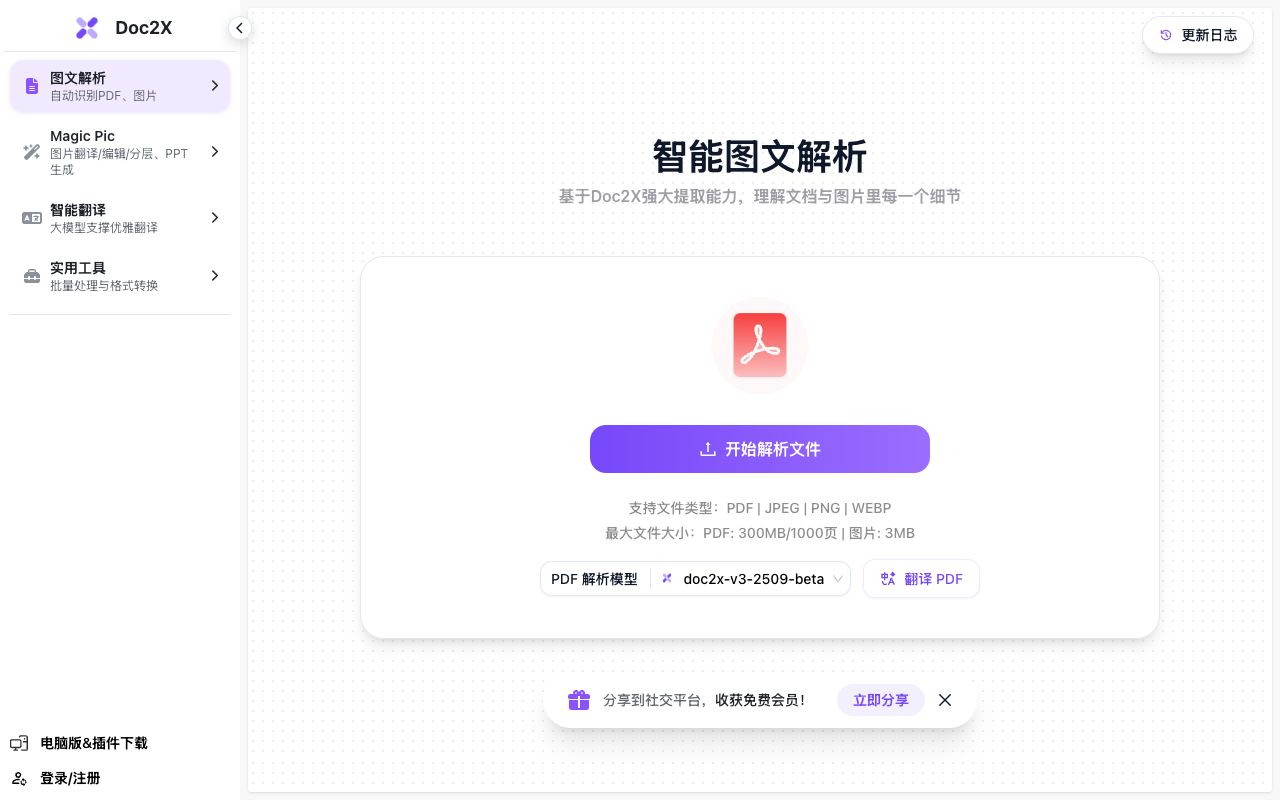Image resolution: width=1280 pixels, height=800 pixels.
Task: Dismiss the share banner with X
Action: [945, 700]
